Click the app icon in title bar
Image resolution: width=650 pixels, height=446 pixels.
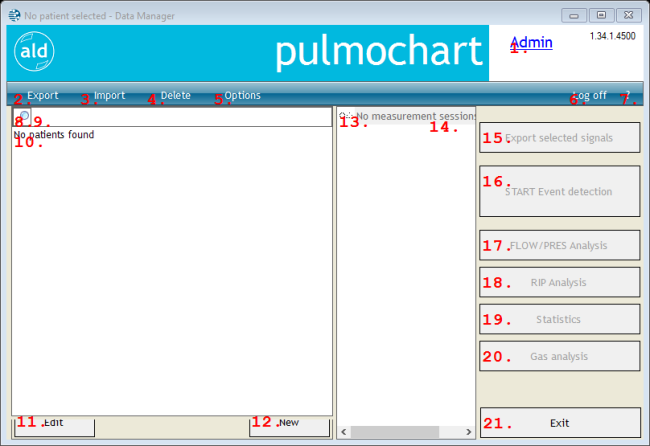click(13, 15)
